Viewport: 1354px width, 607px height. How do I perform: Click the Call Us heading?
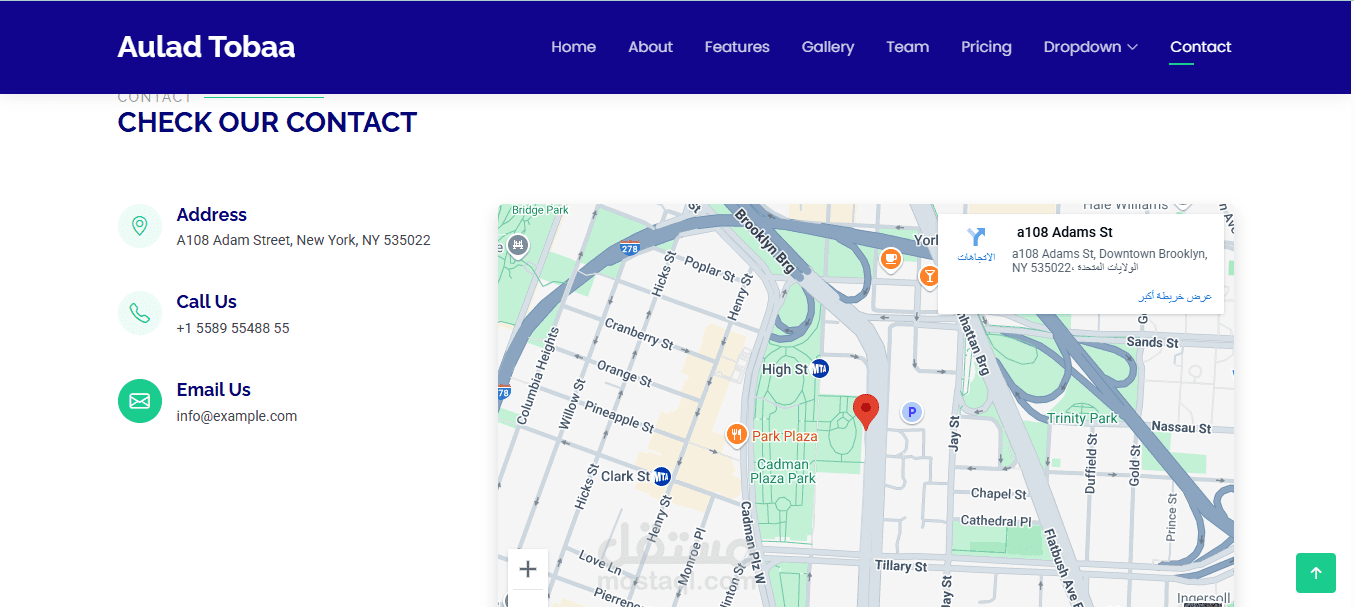(x=206, y=302)
